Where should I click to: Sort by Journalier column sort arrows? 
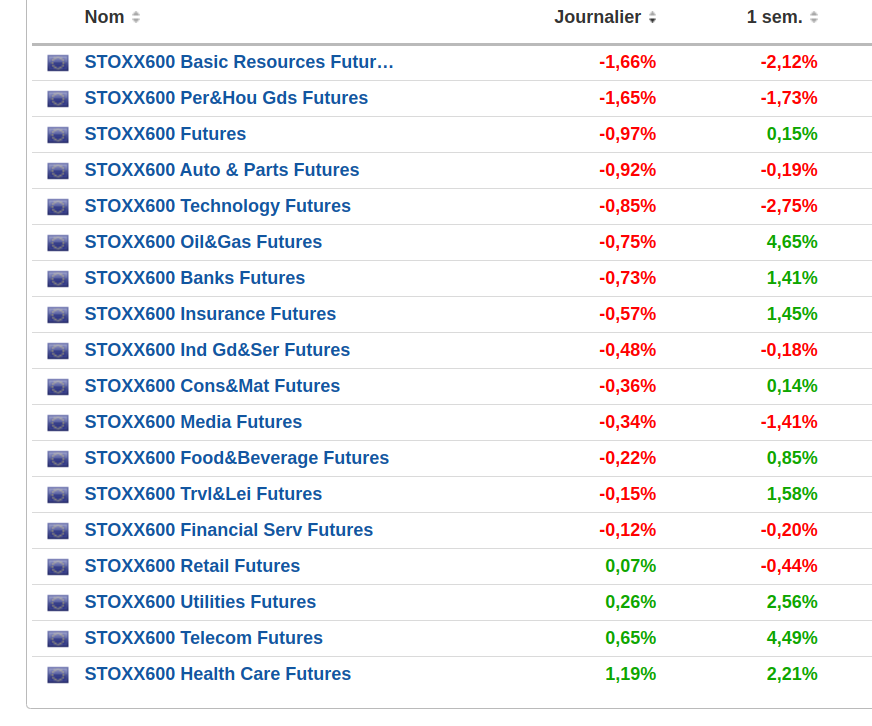652,17
